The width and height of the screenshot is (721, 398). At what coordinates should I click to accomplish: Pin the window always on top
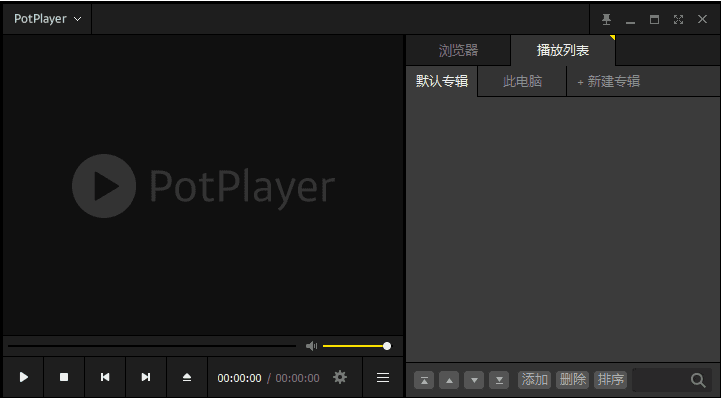[607, 19]
